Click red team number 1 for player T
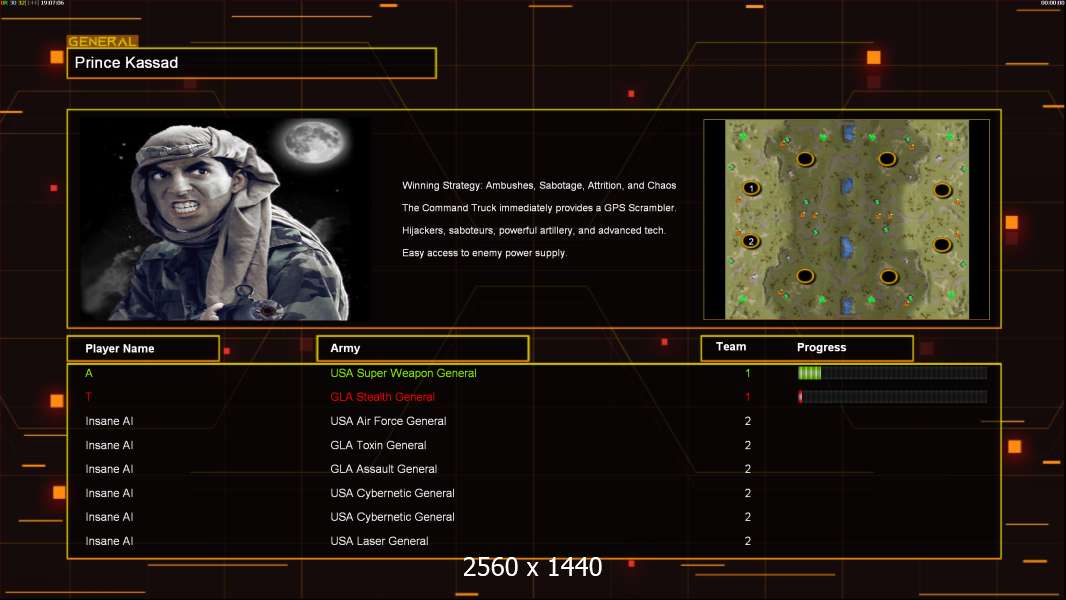This screenshot has height=600, width=1066. [748, 397]
